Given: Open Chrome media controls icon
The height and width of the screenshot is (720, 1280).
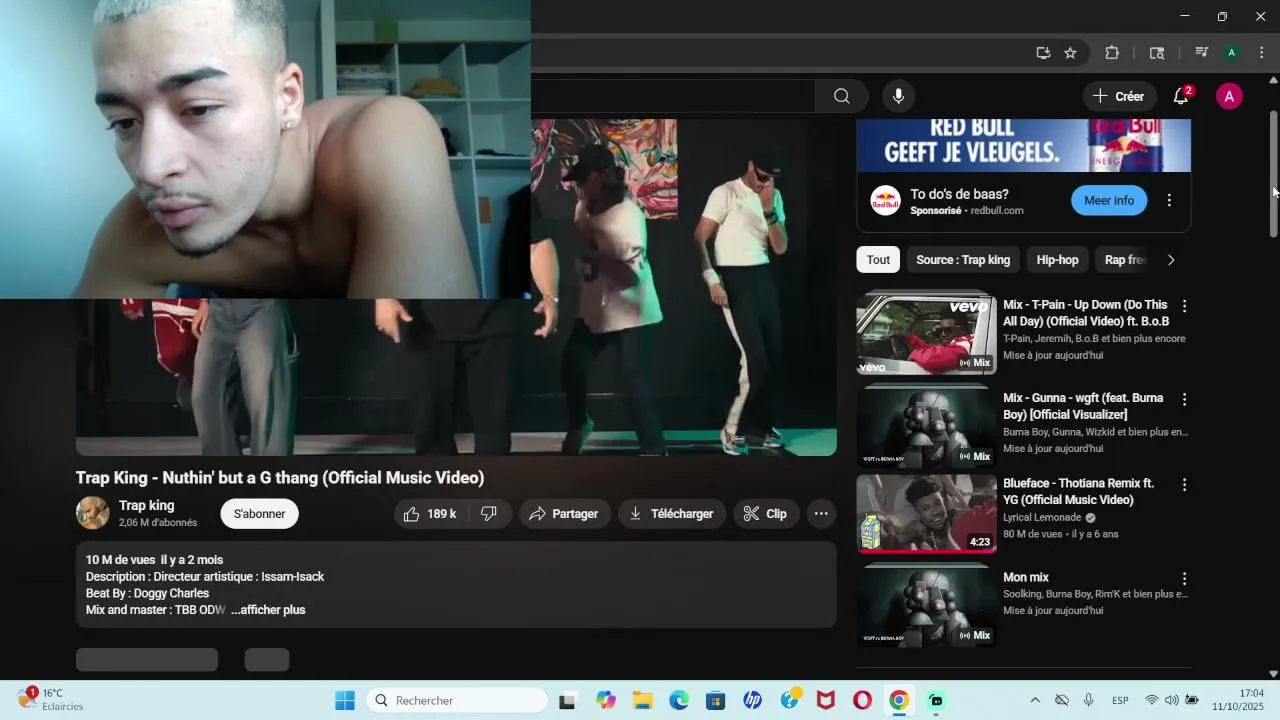Looking at the screenshot, I should coord(1202,53).
